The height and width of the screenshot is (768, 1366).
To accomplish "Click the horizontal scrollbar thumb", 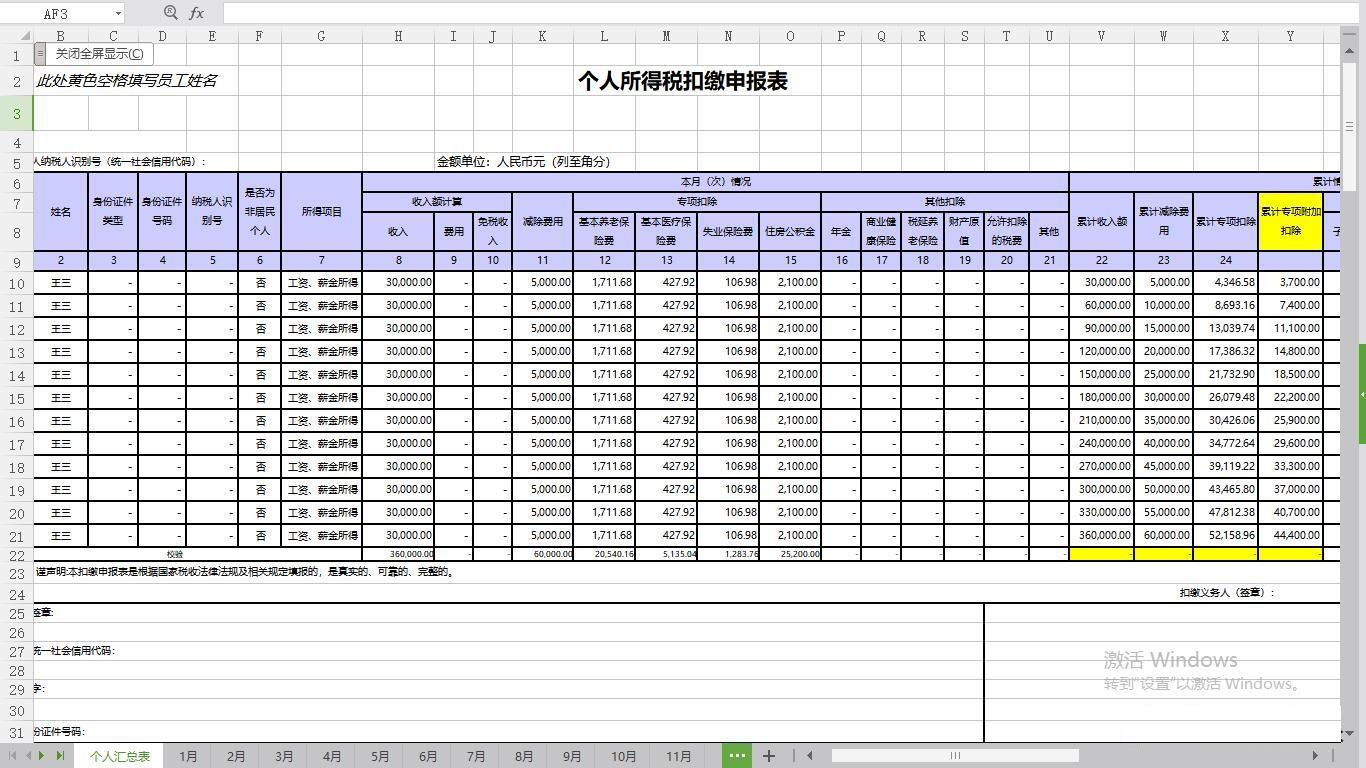I will point(955,756).
